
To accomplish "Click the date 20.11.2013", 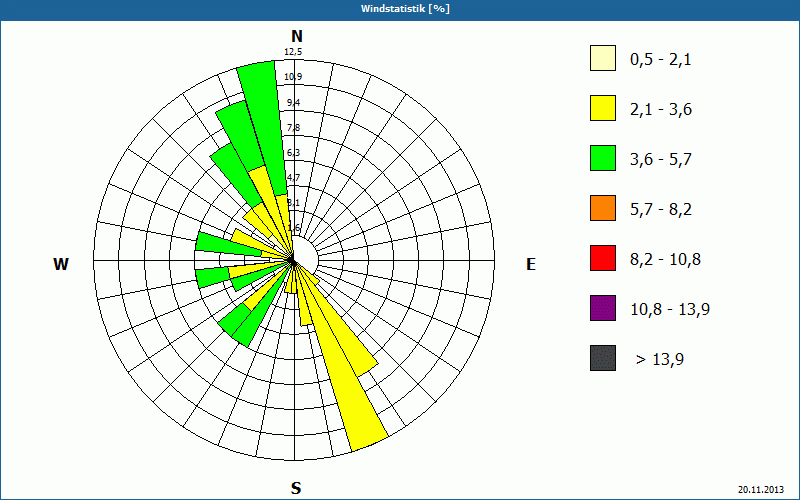I will click(x=760, y=489).
